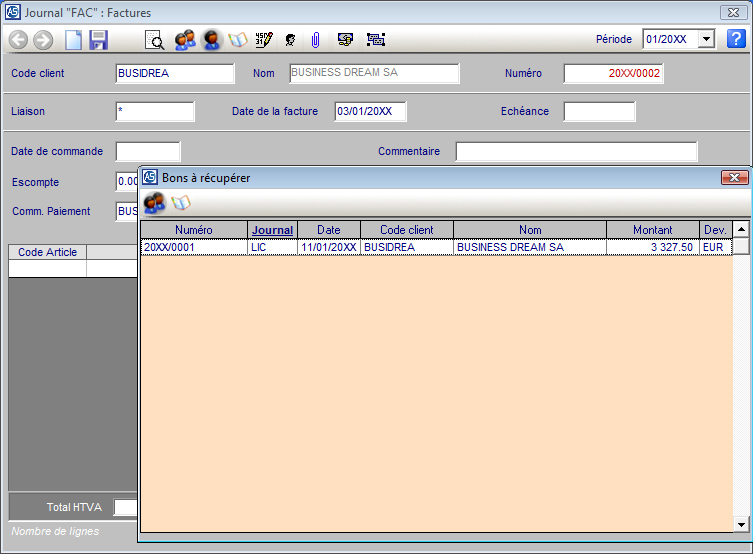
Task: Create a new document with blank page icon
Action: [73, 40]
